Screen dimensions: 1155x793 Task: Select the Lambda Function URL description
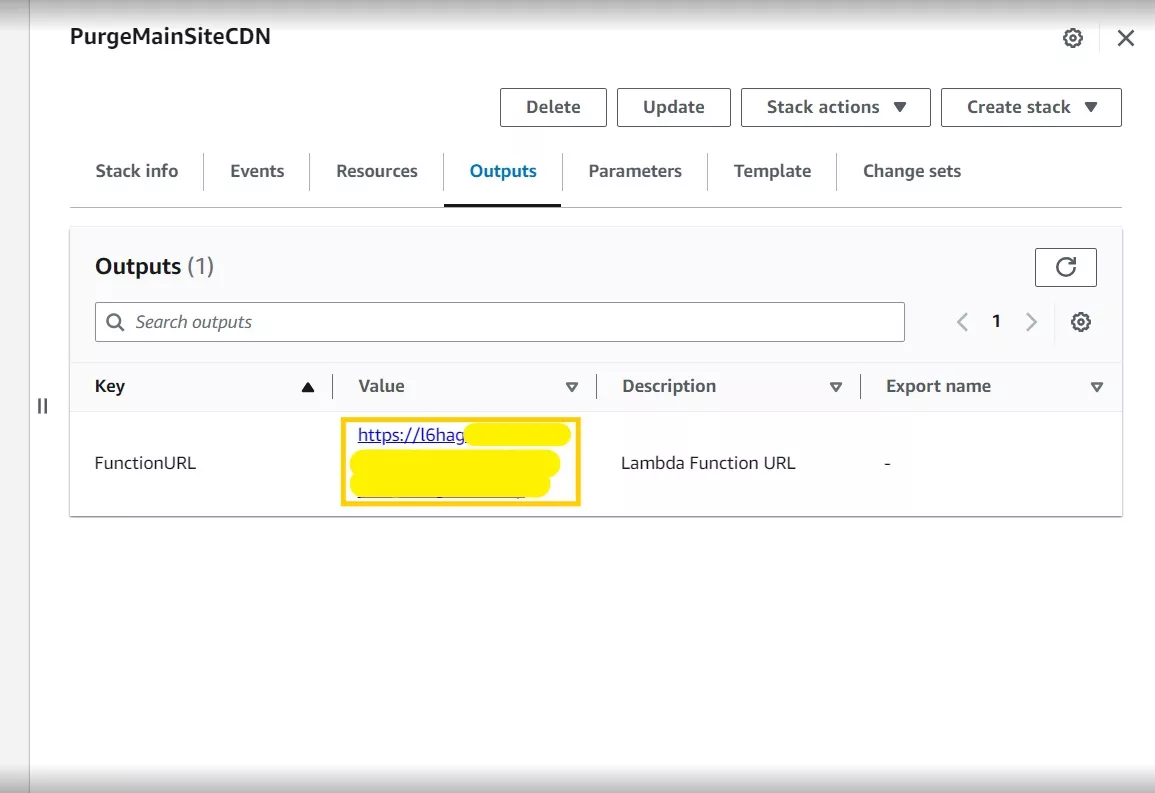[708, 463]
